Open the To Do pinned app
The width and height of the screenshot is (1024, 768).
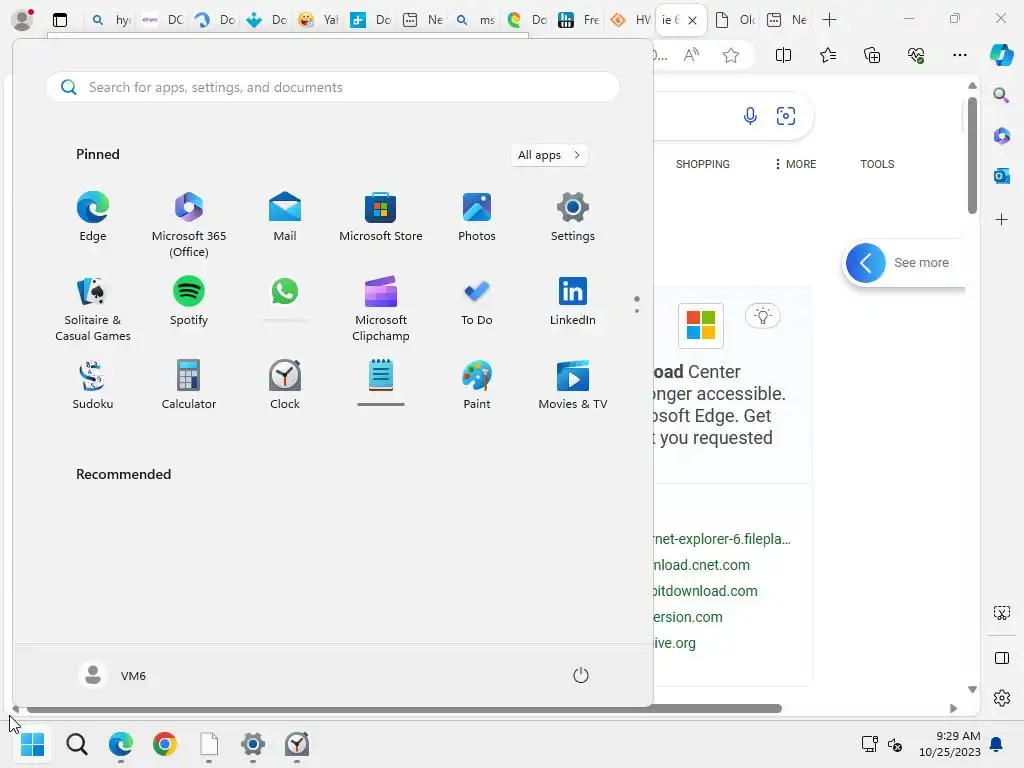(477, 302)
